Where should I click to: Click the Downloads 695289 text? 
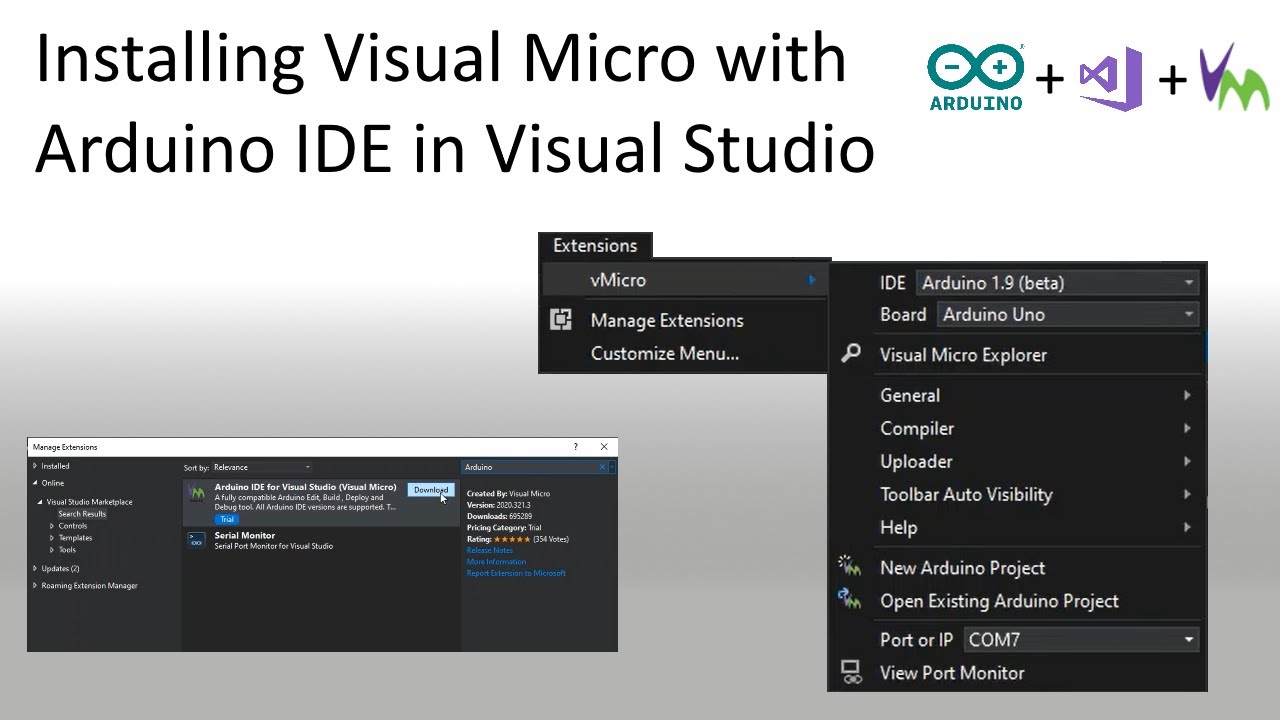[499, 516]
